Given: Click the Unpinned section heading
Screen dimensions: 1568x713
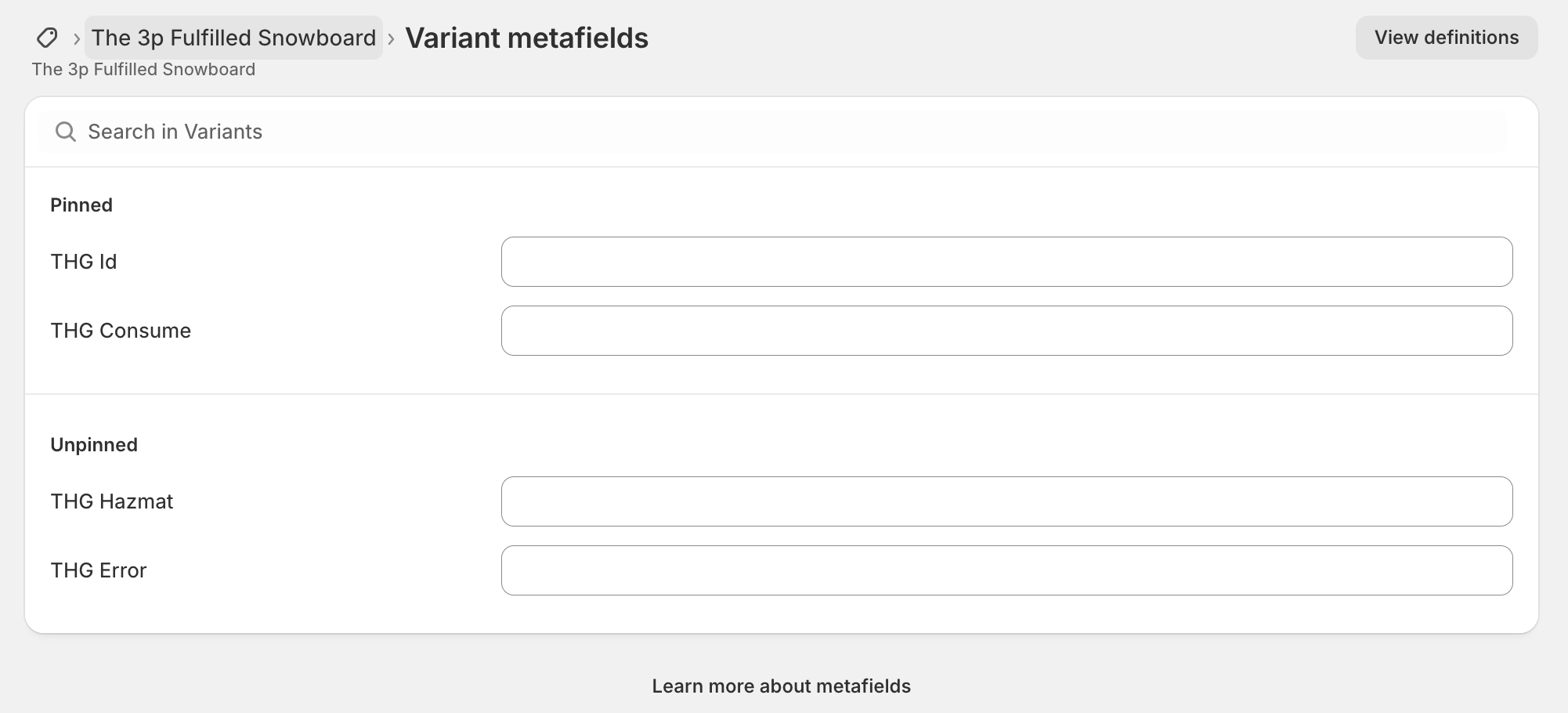Looking at the screenshot, I should coord(94,445).
